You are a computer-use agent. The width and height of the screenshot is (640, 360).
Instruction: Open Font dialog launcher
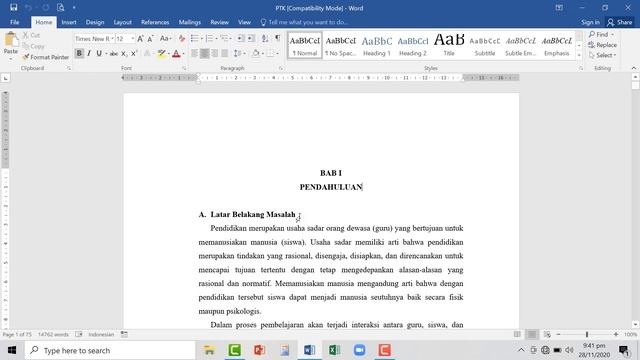(x=184, y=69)
